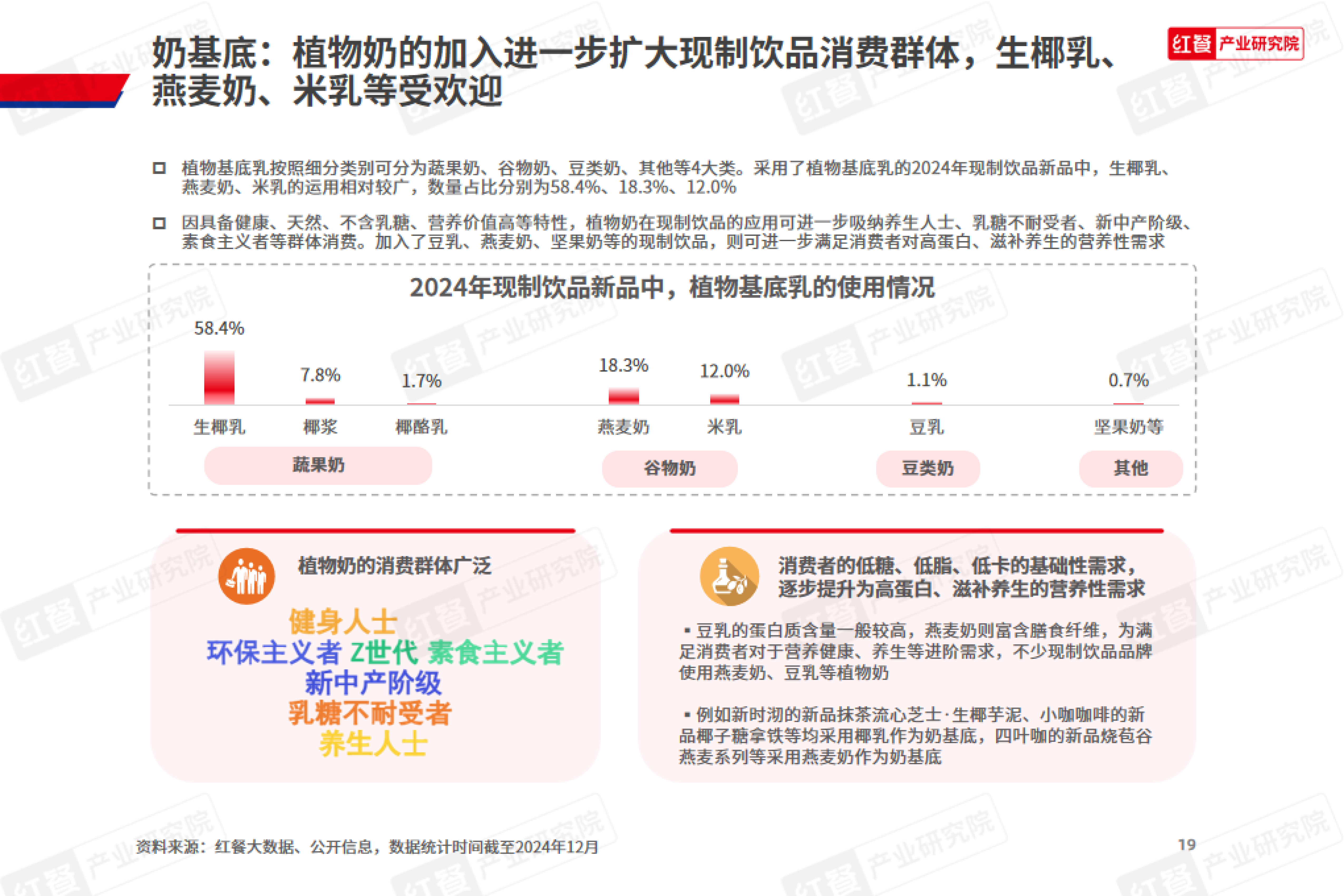Click the 生椰乳 axis label
Screen dimensions: 1344x896
[x=220, y=427]
